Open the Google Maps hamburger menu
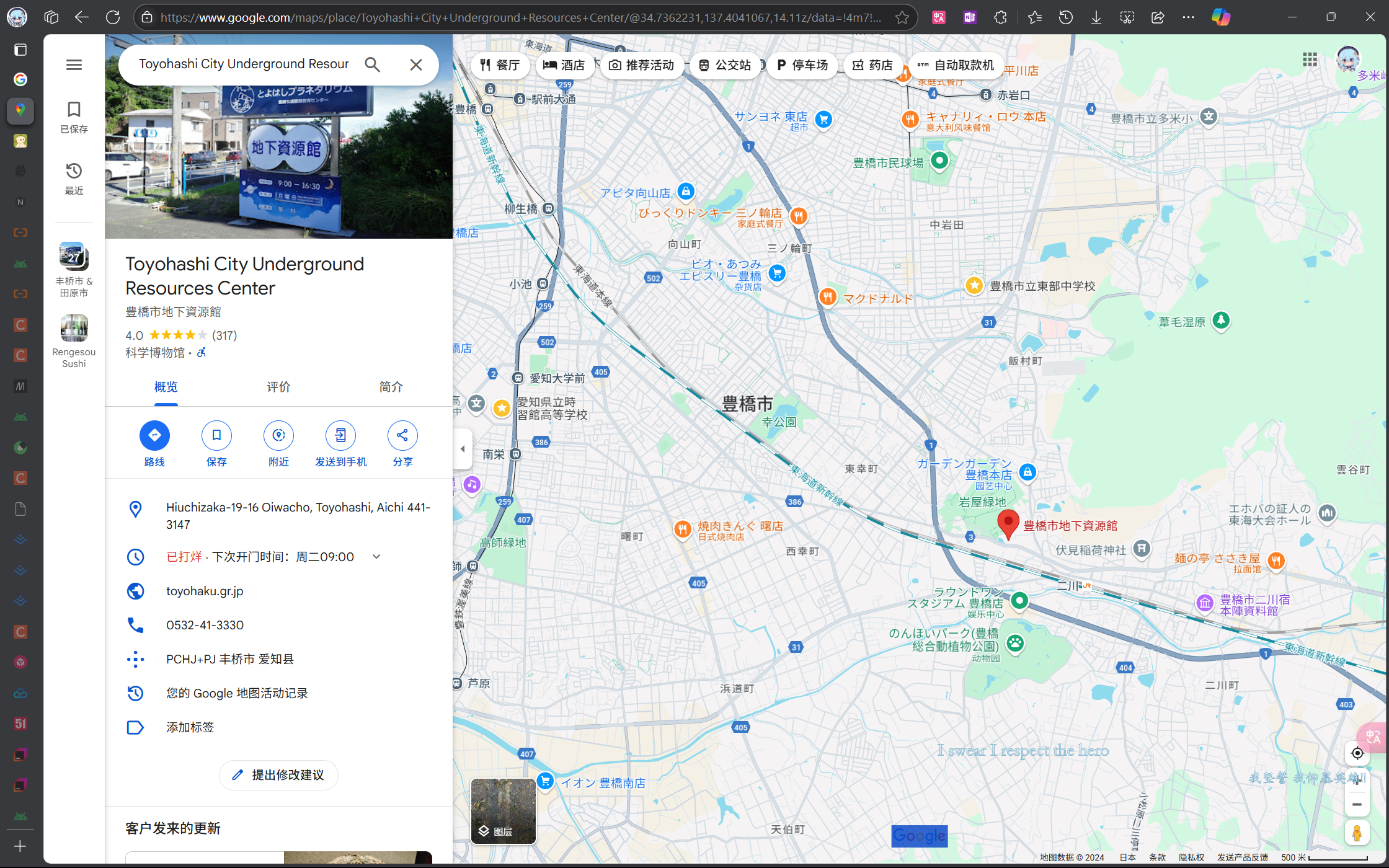1389x868 pixels. tap(74, 64)
